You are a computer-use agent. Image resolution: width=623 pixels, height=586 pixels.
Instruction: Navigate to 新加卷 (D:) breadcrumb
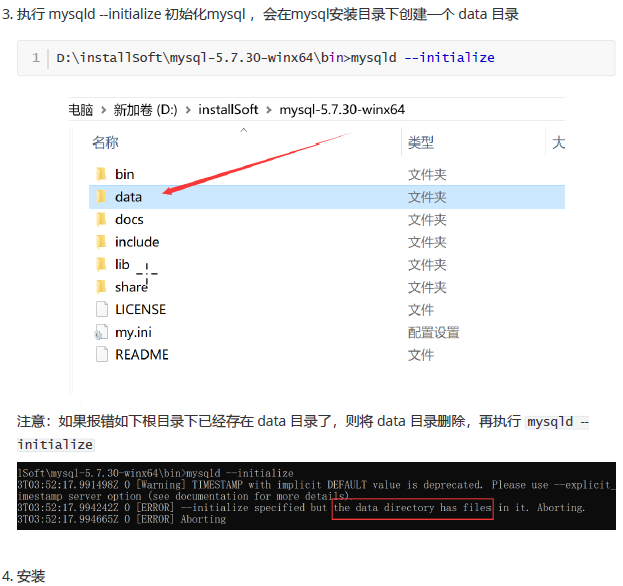[x=145, y=110]
